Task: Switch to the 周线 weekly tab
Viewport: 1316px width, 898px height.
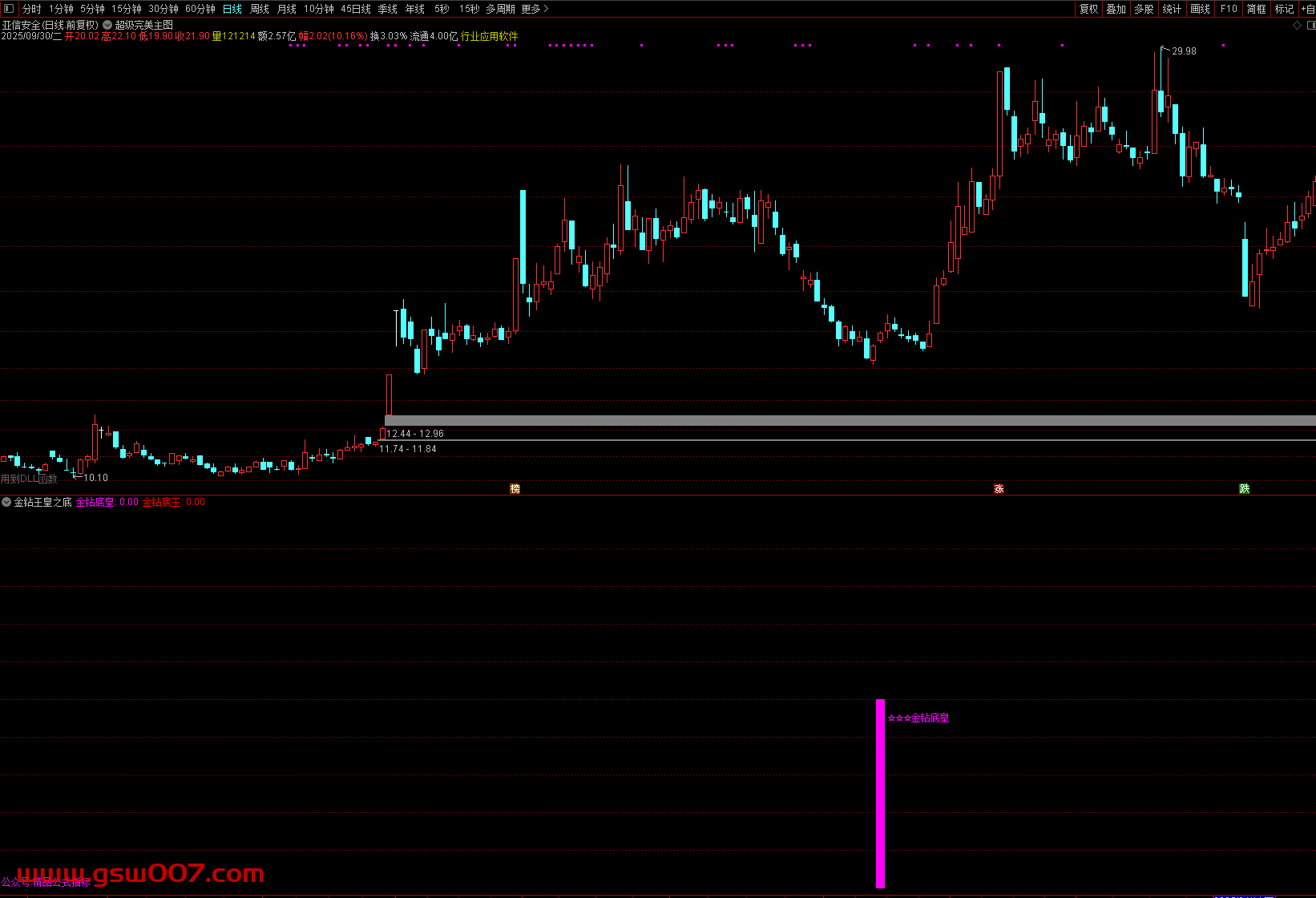Action: coord(260,9)
